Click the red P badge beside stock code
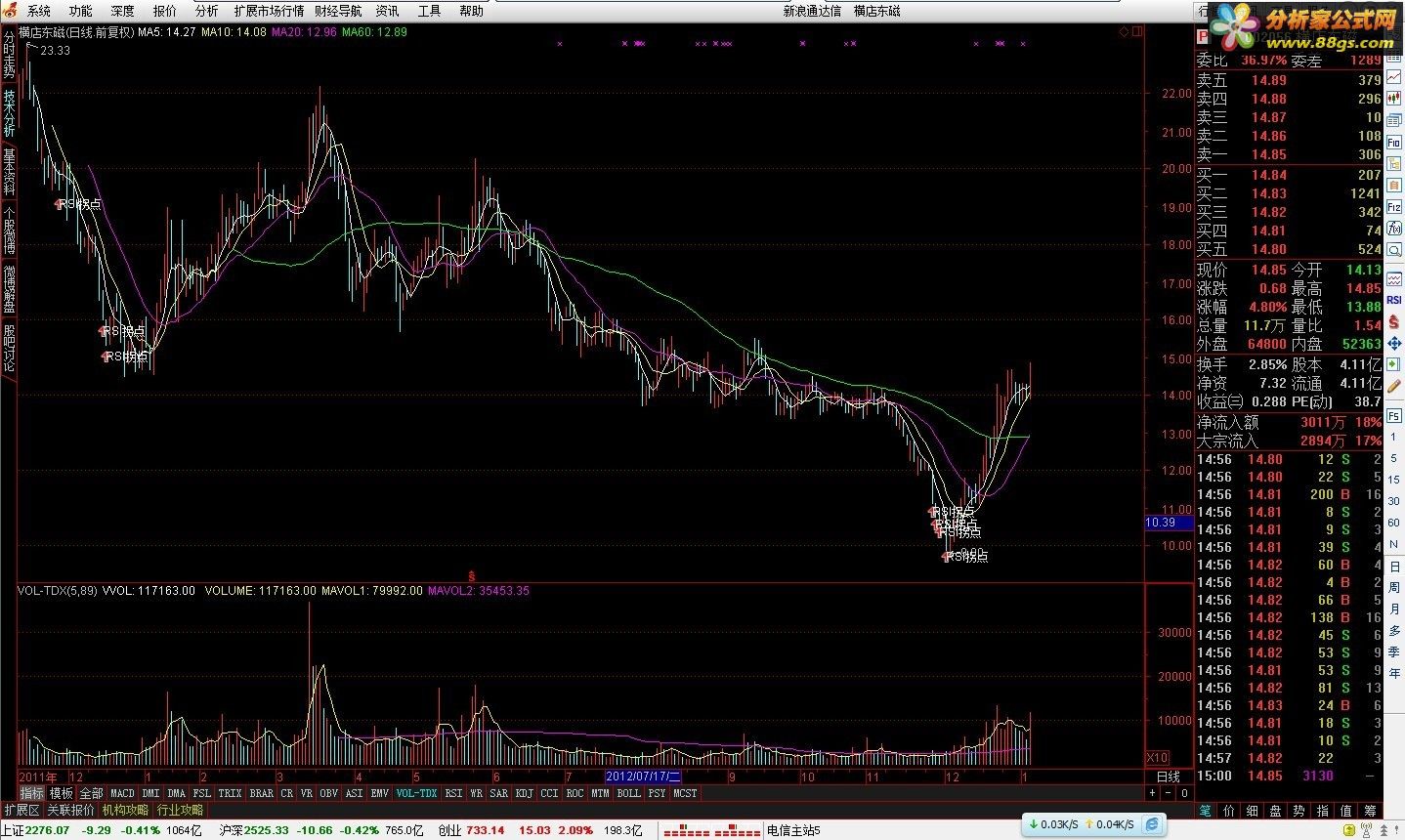The width and height of the screenshot is (1405, 840). point(1203,36)
